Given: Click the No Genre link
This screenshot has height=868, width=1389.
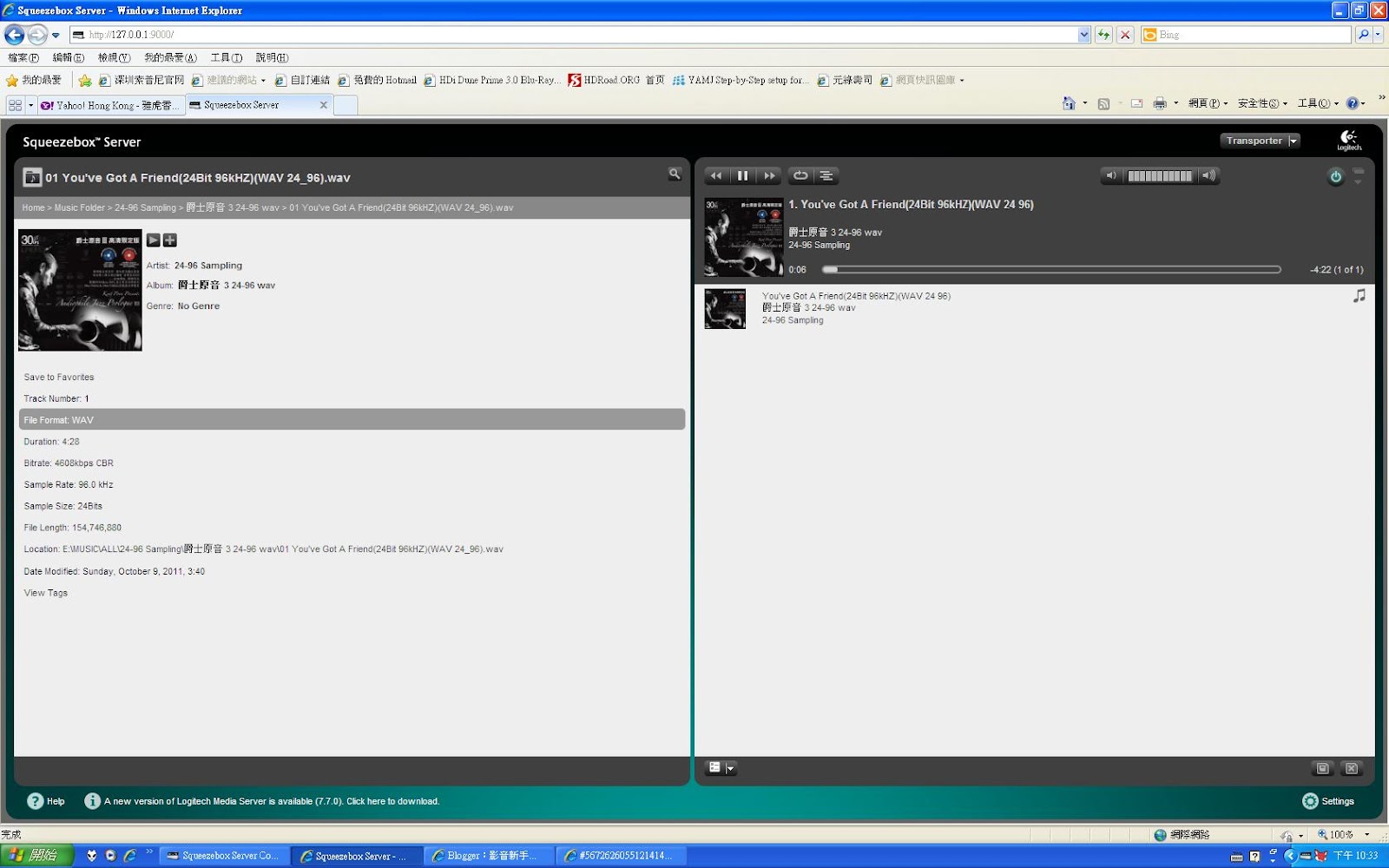Looking at the screenshot, I should click(199, 306).
